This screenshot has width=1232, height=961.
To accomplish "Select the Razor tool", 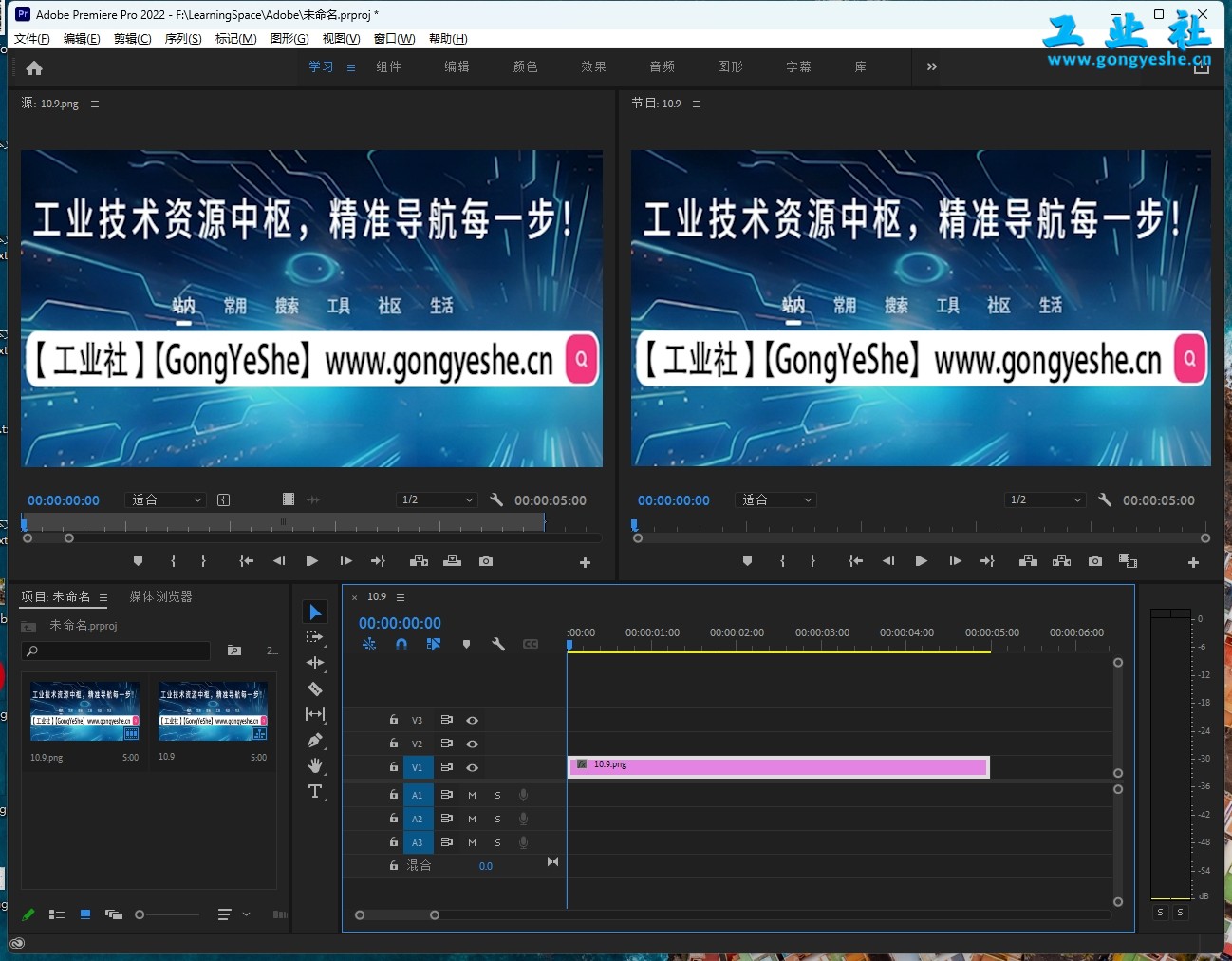I will point(315,688).
